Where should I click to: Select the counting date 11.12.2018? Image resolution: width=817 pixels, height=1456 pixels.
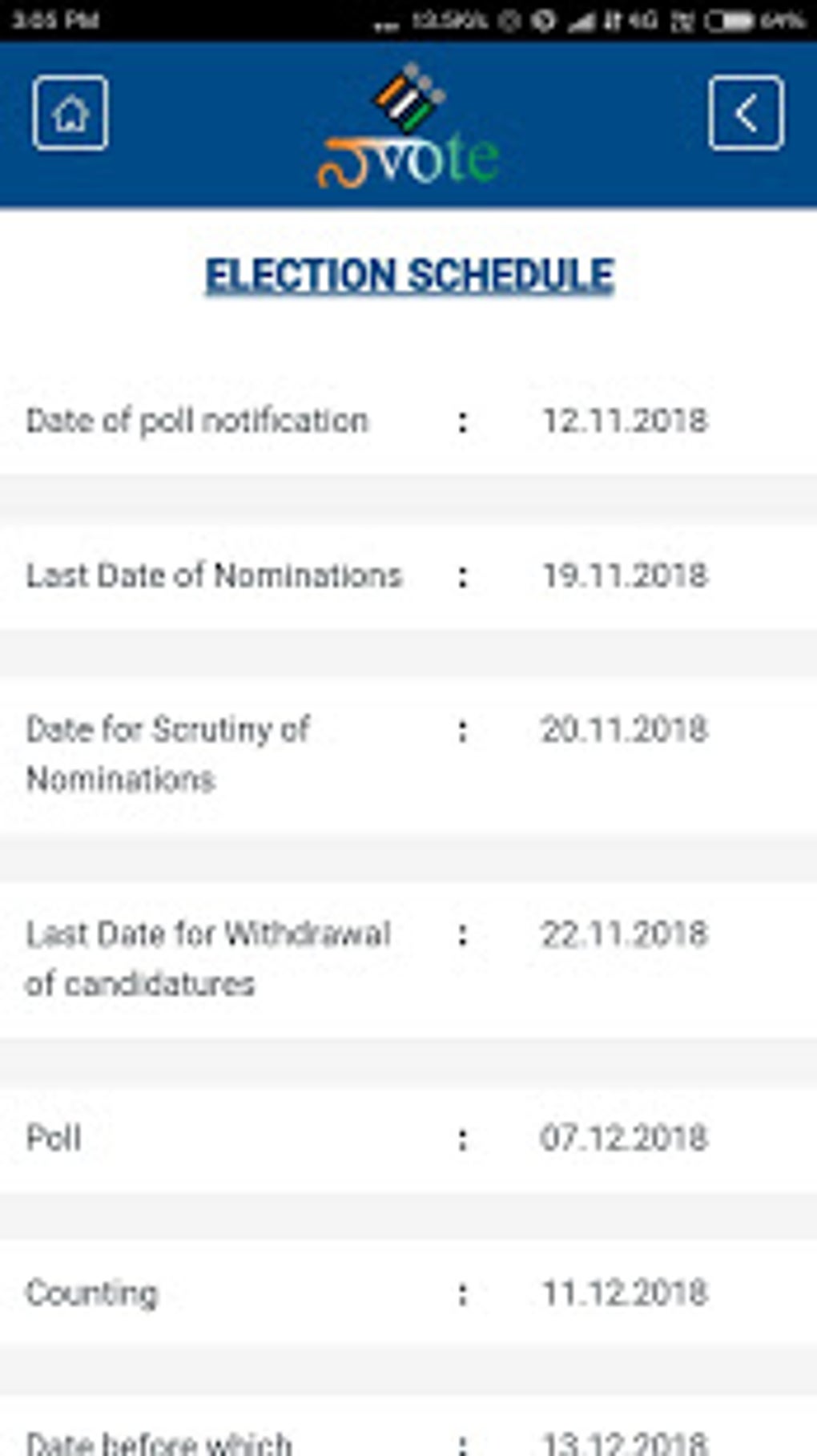[625, 1293]
